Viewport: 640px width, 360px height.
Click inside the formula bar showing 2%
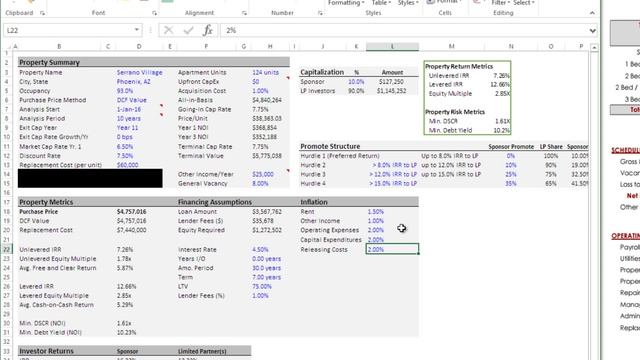tap(404, 30)
